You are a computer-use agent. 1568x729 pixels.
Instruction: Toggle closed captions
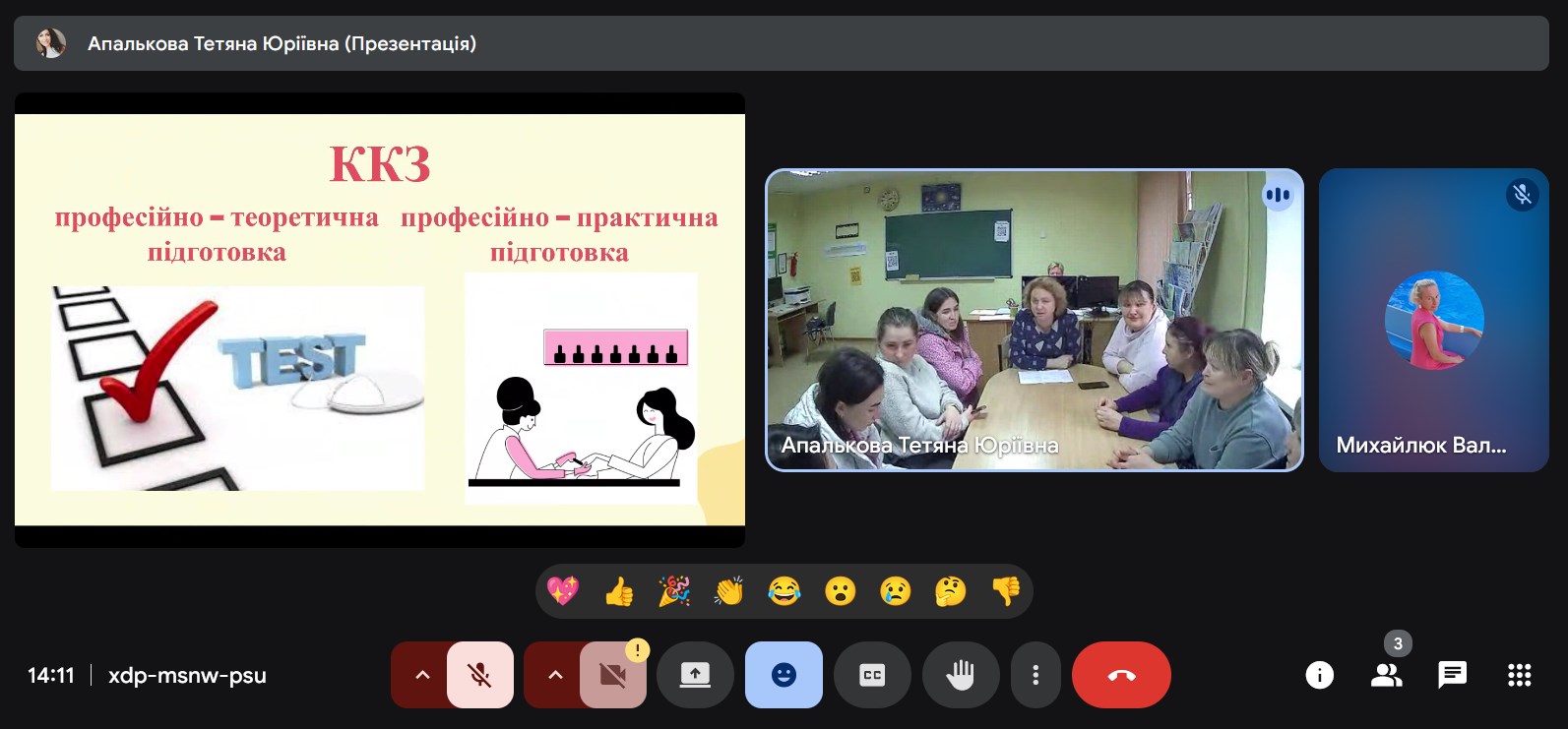(872, 675)
